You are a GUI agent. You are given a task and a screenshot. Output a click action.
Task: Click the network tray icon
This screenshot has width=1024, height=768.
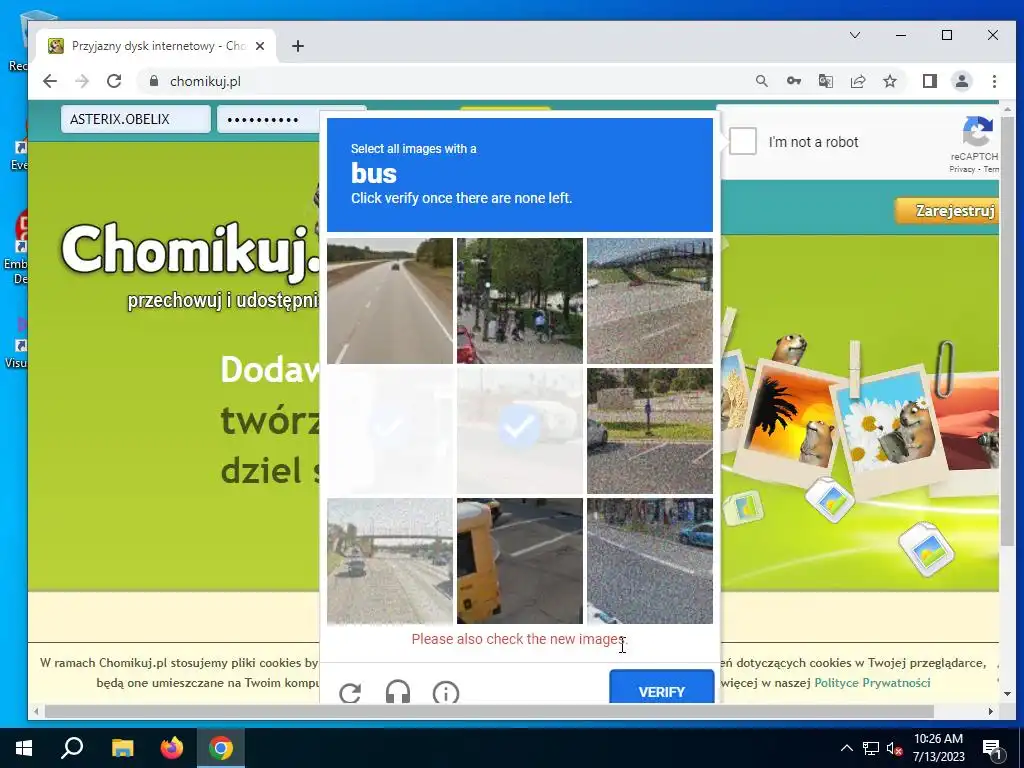pyautogui.click(x=871, y=748)
